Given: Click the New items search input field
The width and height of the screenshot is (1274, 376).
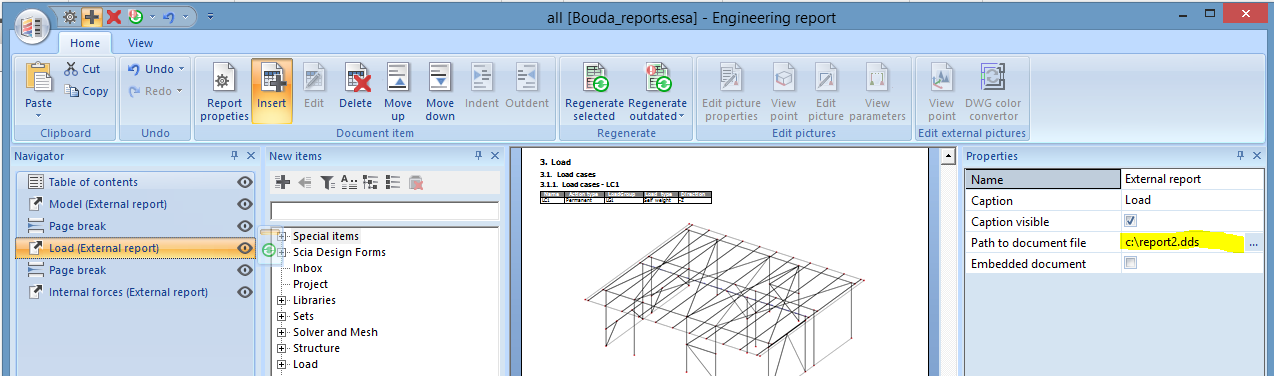Looking at the screenshot, I should pyautogui.click(x=384, y=211).
